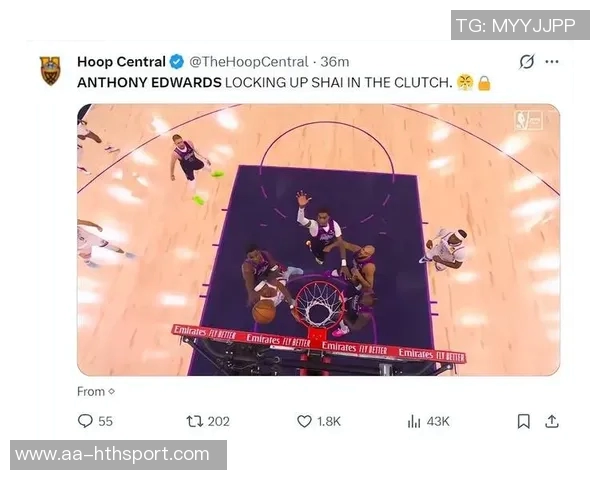This screenshot has width=600, height=480.
Task: Click the 43K views count
Action: tap(438, 421)
